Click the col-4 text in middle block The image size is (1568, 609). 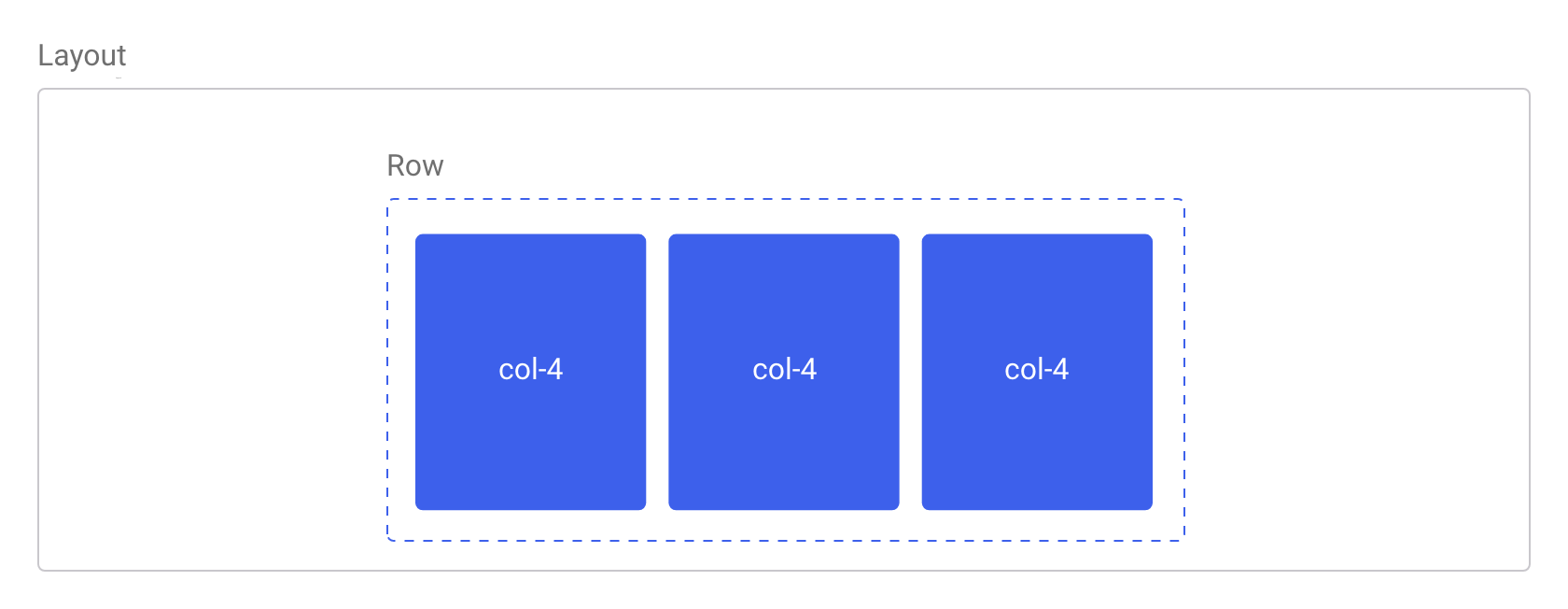pyautogui.click(x=784, y=369)
